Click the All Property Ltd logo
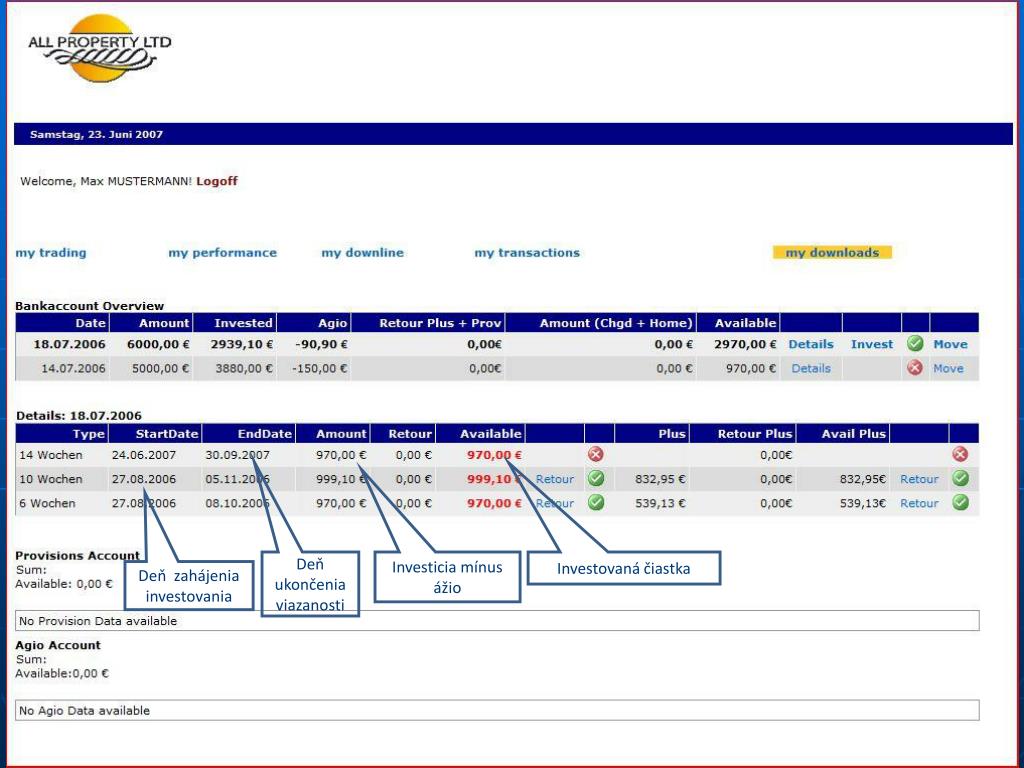The width and height of the screenshot is (1024, 768). (x=99, y=49)
